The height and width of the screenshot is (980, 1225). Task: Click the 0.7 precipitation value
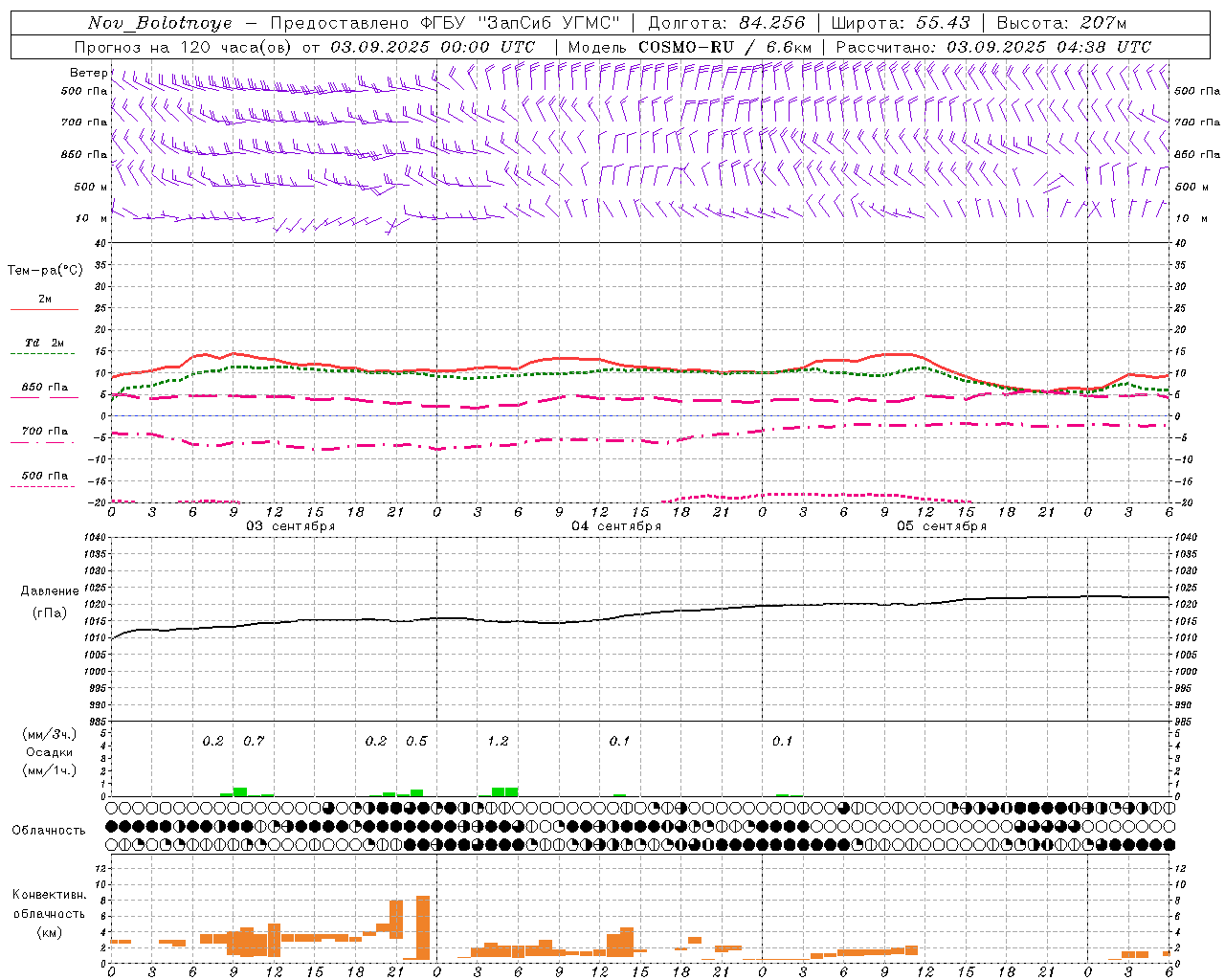click(x=254, y=741)
